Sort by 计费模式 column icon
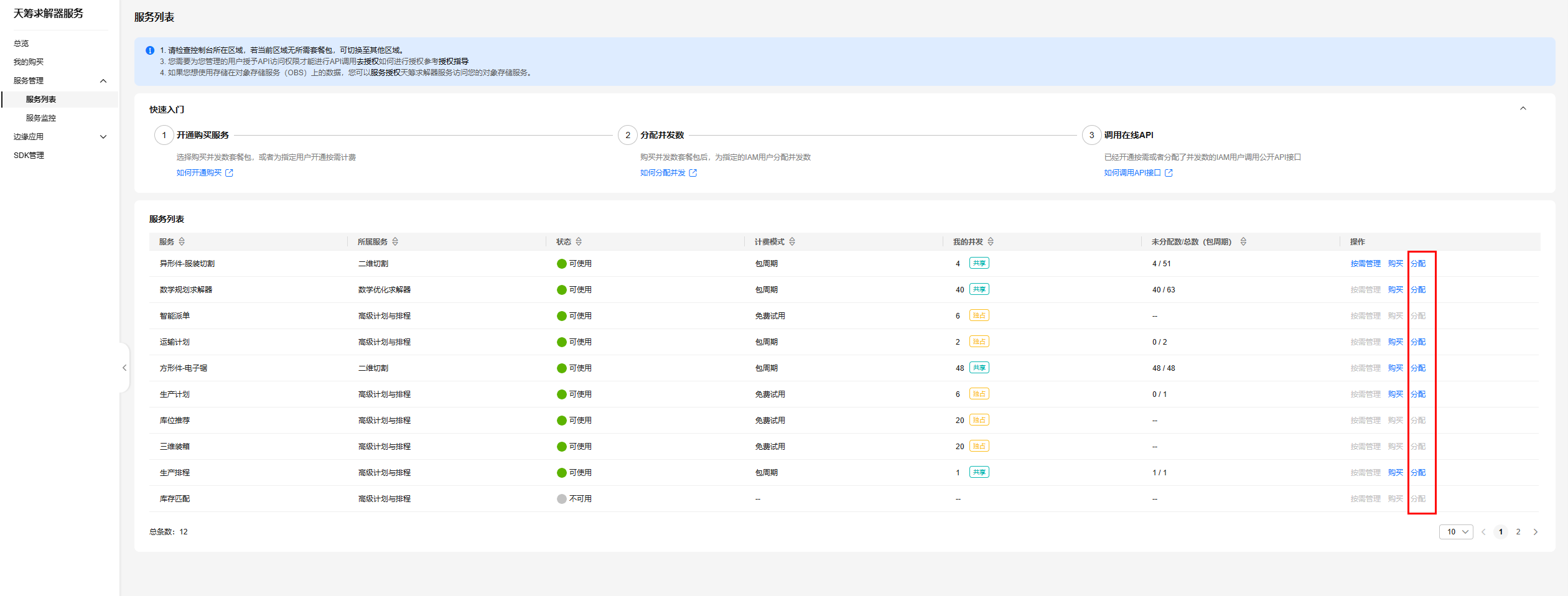Viewport: 1568px width, 596px height. 792,241
